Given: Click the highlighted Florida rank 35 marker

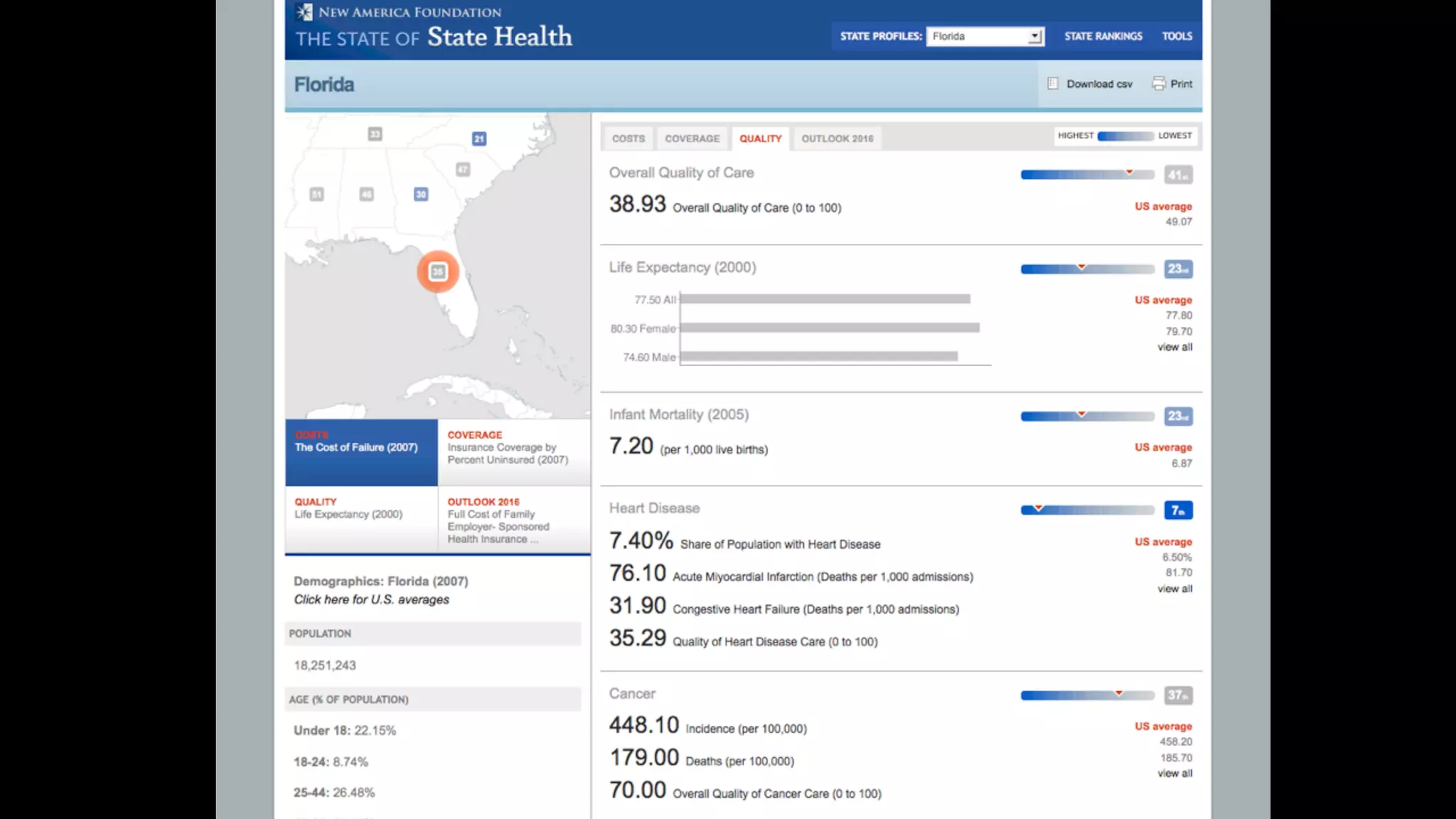Looking at the screenshot, I should 438,272.
